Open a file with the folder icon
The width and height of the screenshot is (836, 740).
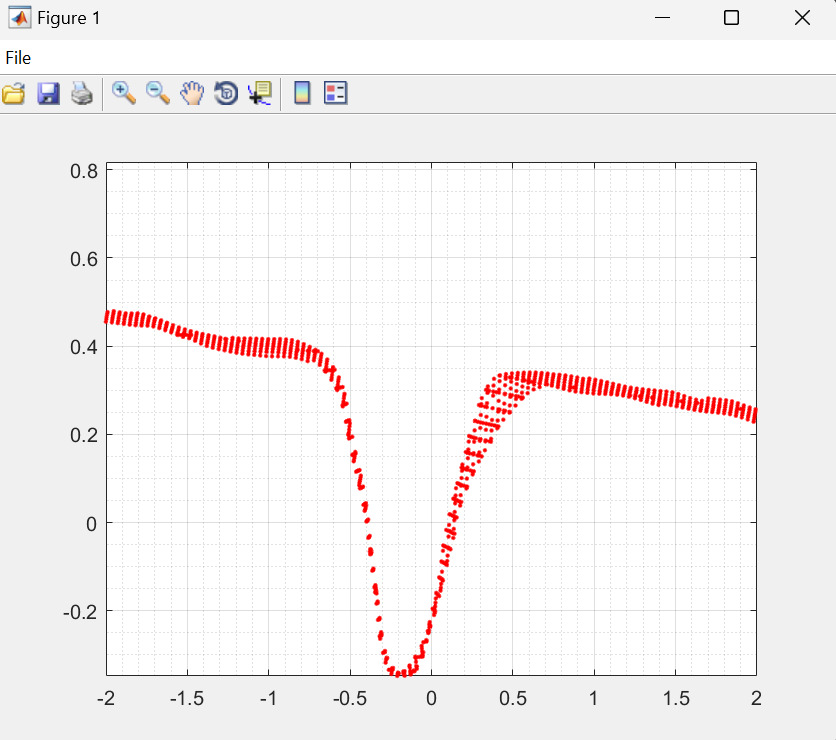point(14,94)
